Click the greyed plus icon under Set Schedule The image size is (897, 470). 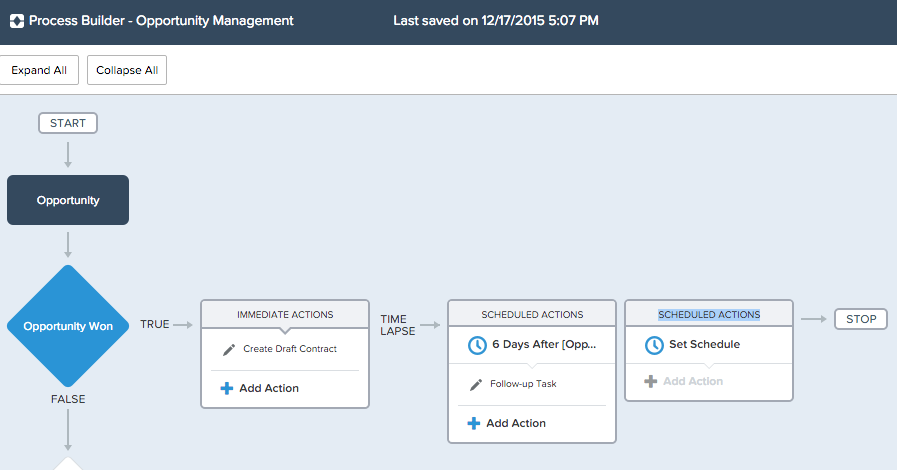[651, 381]
